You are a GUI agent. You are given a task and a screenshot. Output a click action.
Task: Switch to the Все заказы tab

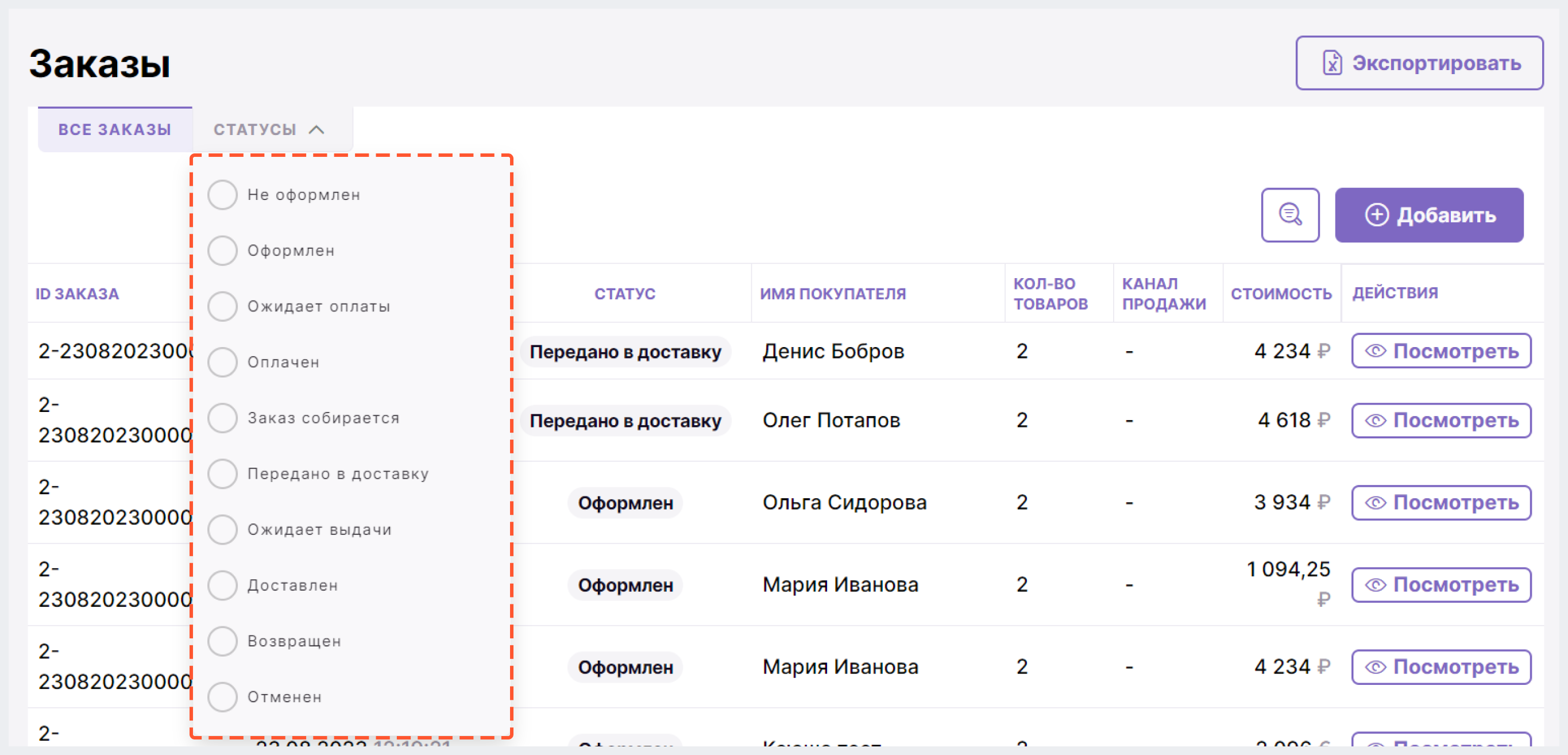coord(115,130)
